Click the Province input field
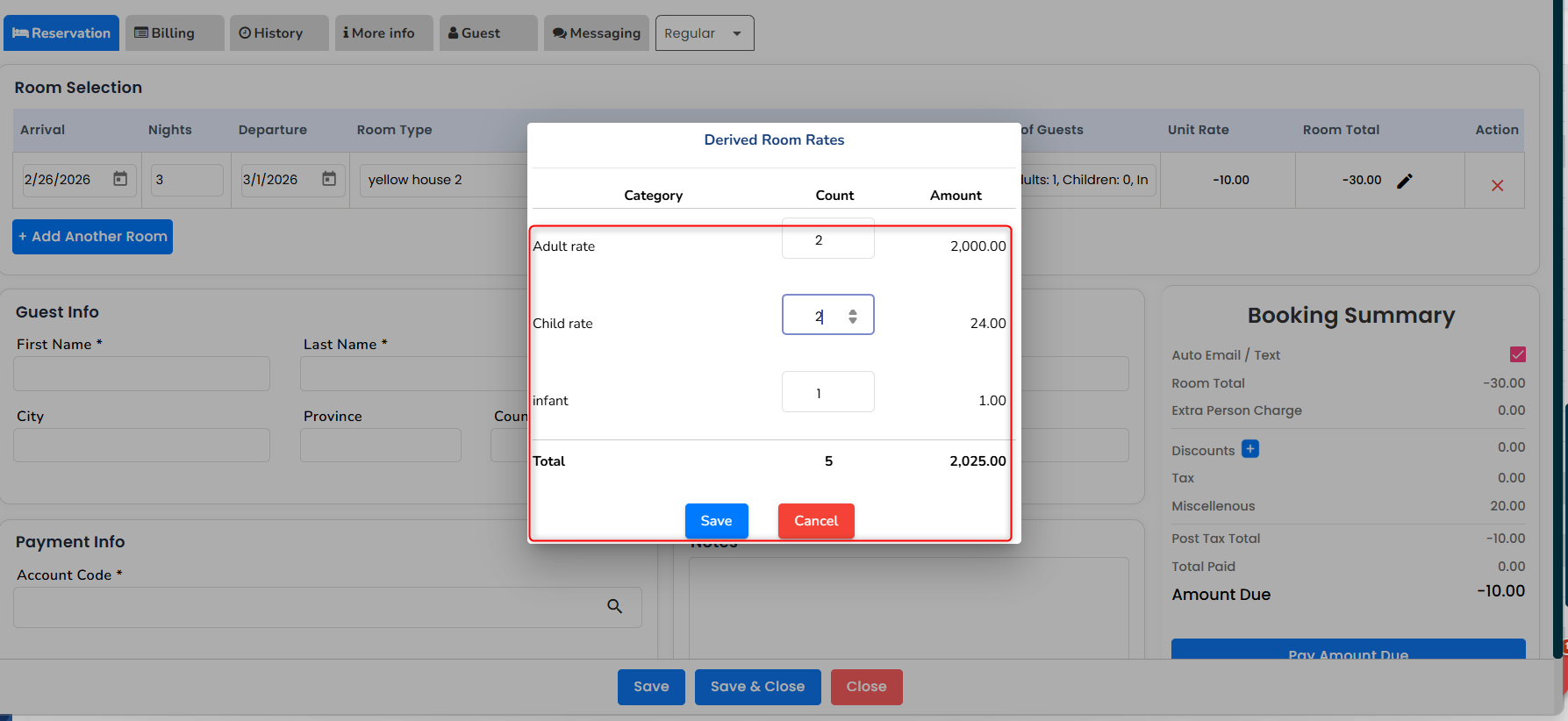The width and height of the screenshot is (1568, 721). click(381, 446)
